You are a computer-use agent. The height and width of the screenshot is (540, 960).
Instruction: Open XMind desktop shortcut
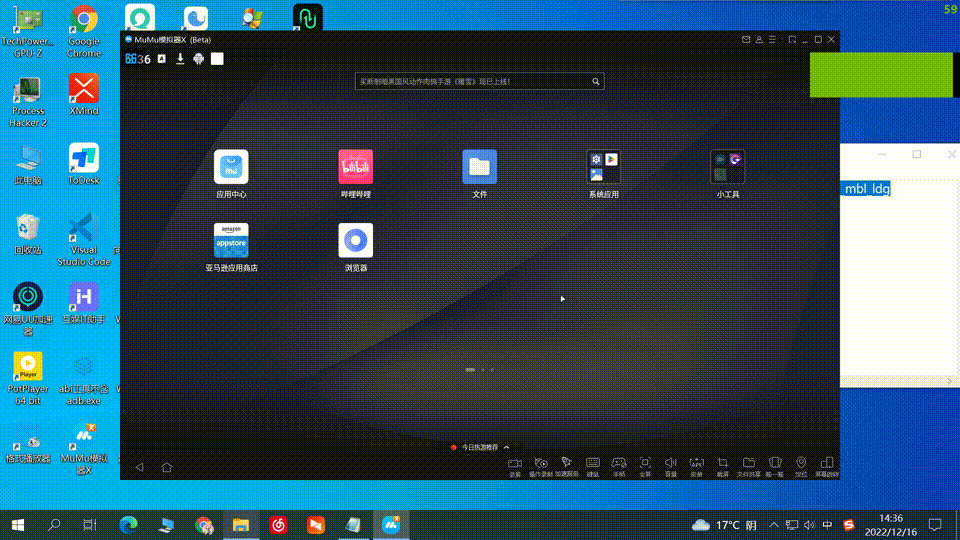(x=84, y=95)
